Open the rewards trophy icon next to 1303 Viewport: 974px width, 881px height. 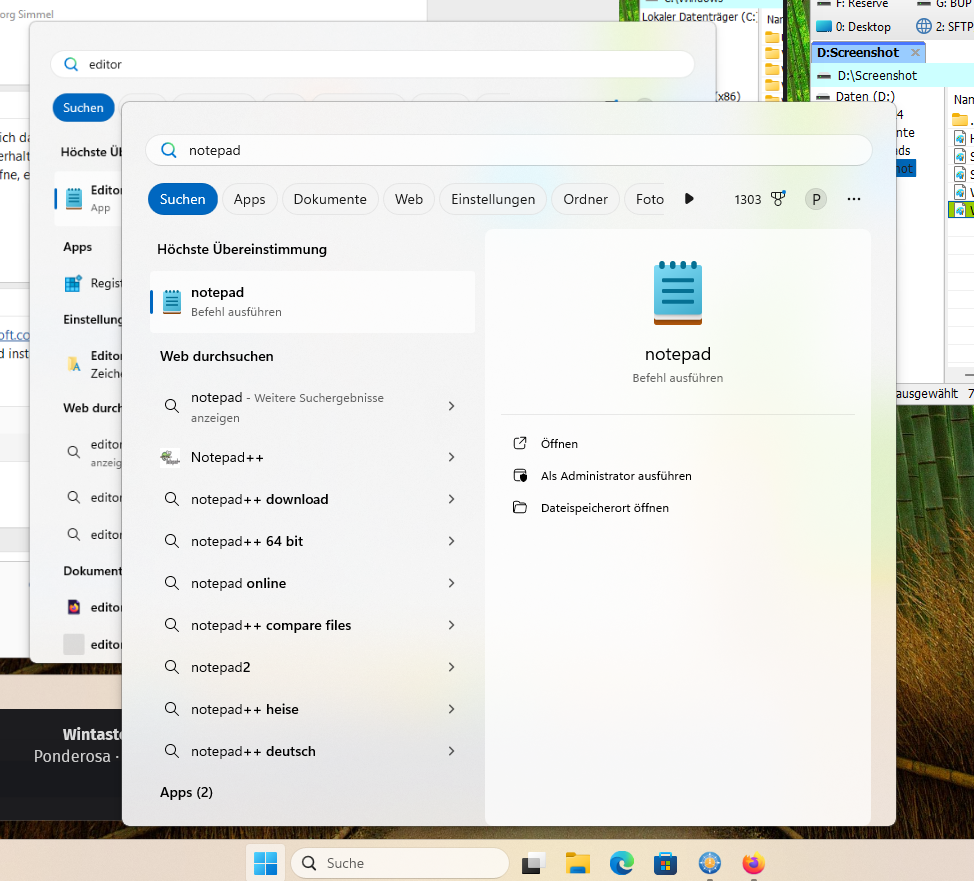[778, 199]
